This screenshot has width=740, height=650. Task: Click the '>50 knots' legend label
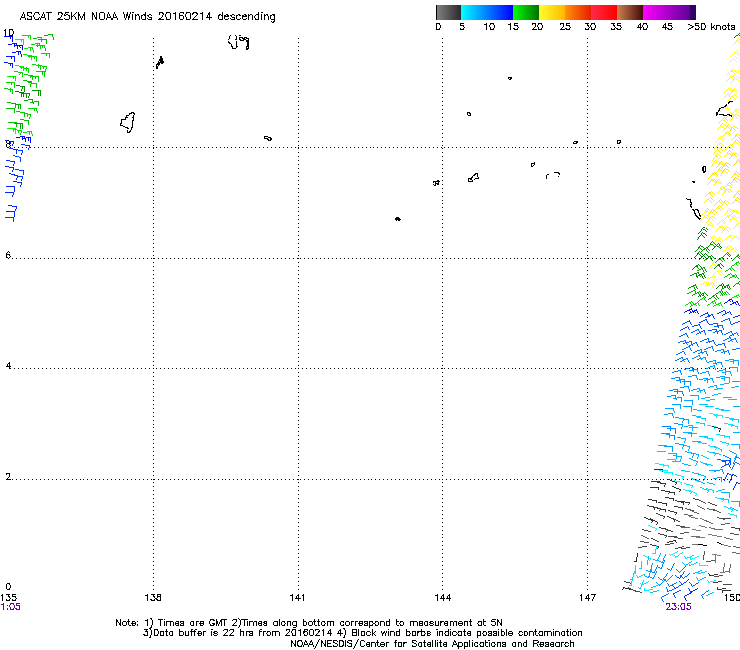coord(711,27)
